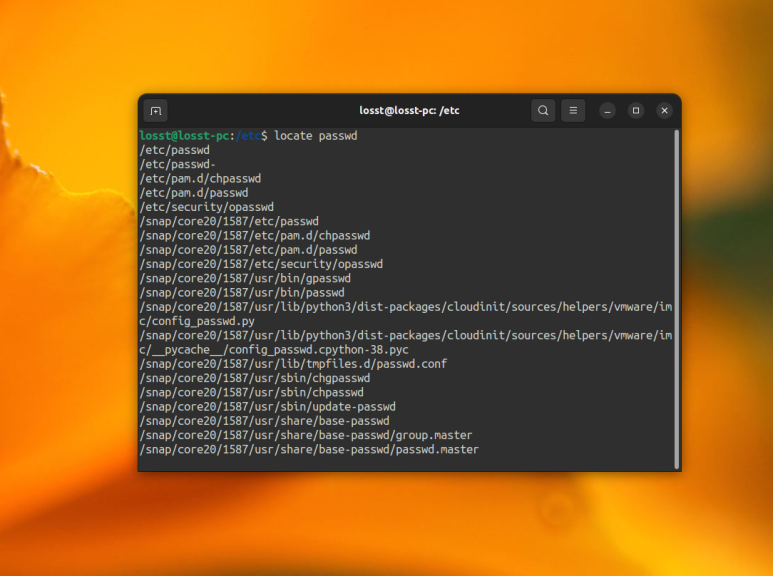
Task: Click the line '/etc/pam.d/passwd'
Action: [194, 193]
